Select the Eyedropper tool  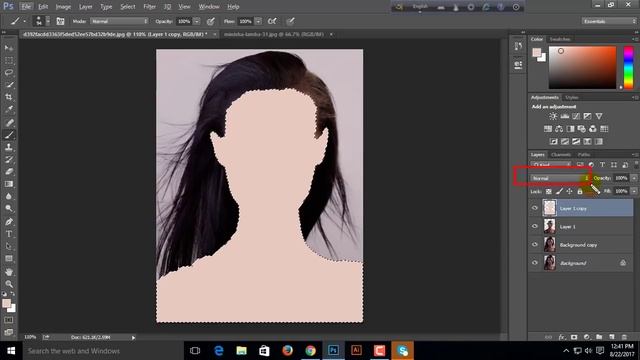click(9, 109)
